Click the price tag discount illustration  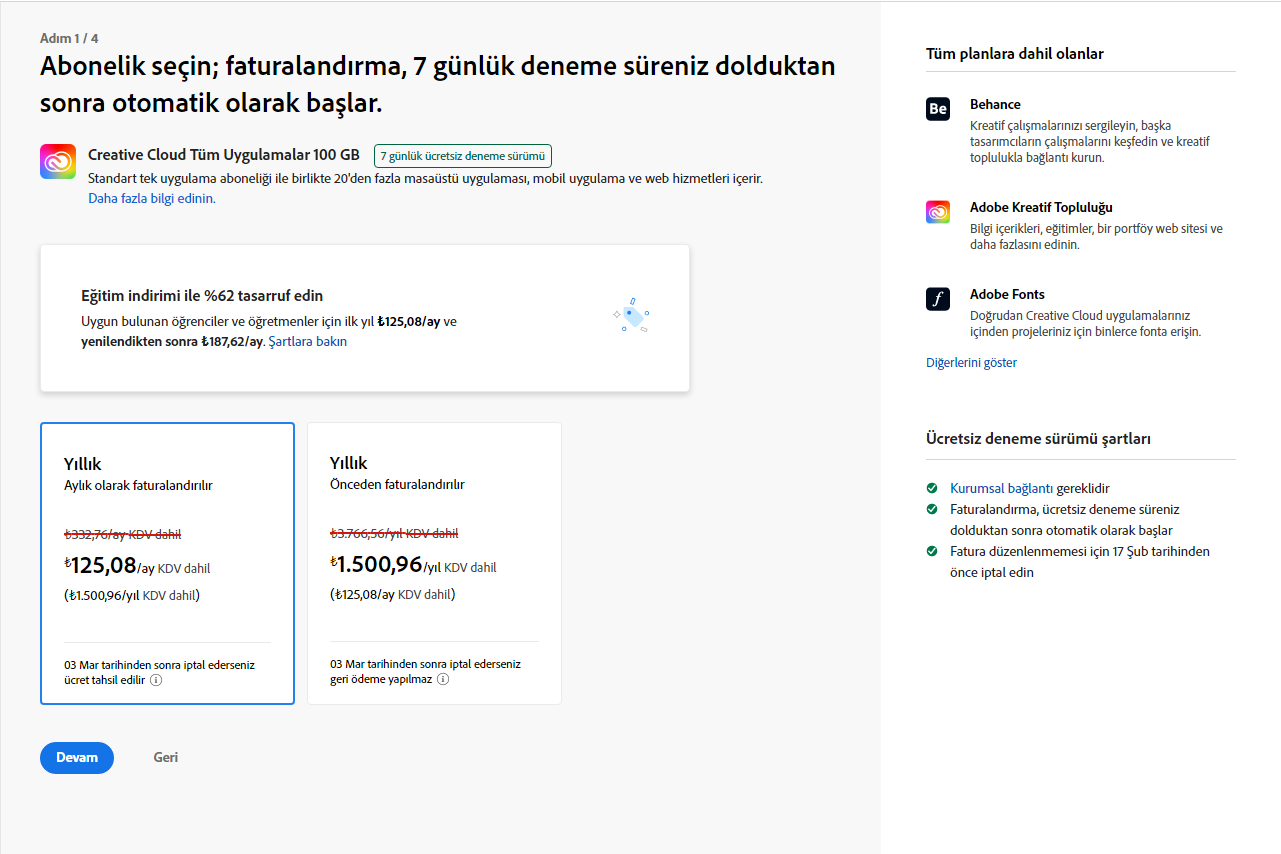[630, 315]
